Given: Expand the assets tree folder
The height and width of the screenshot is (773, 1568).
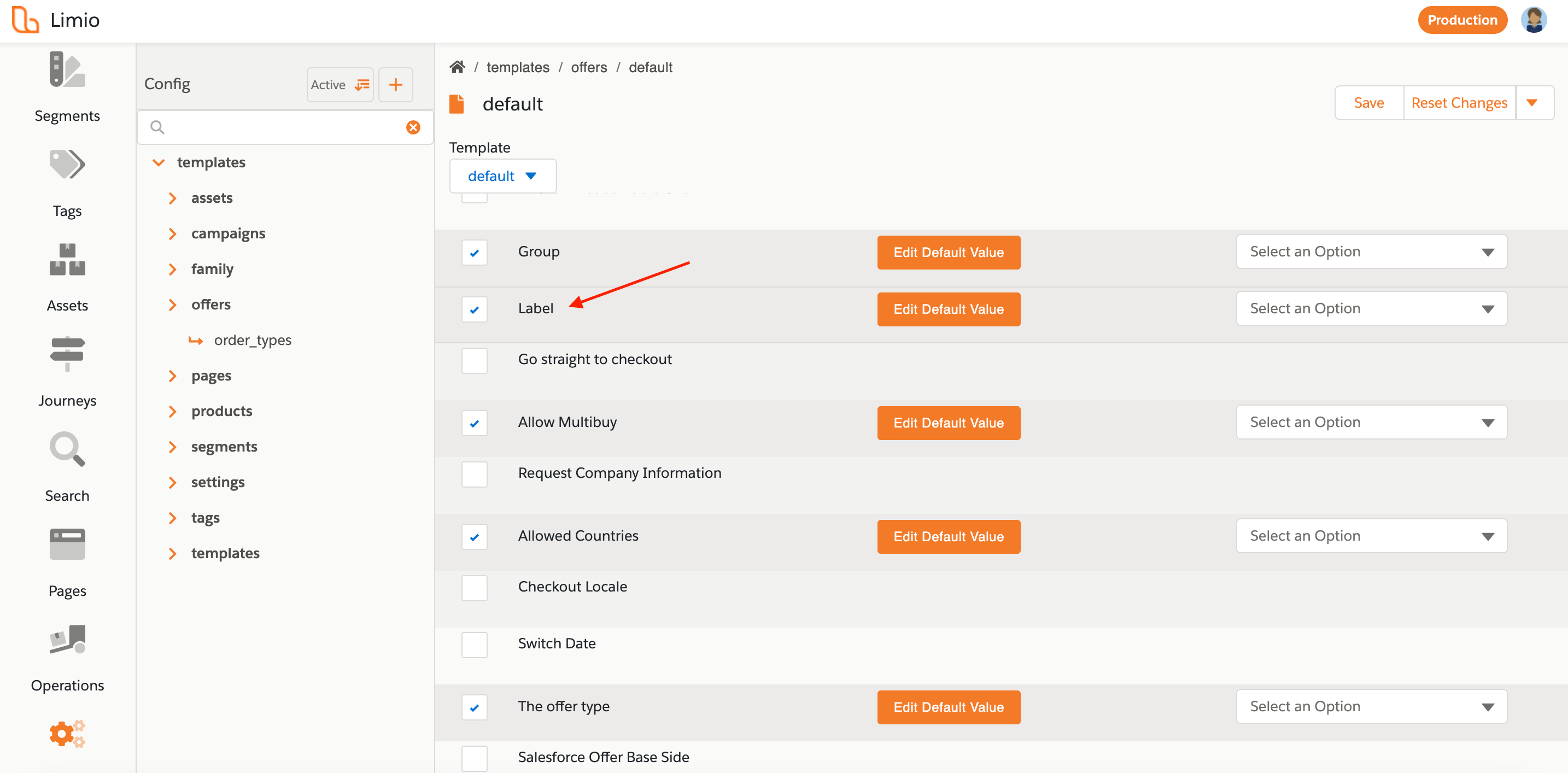Looking at the screenshot, I should click(172, 198).
